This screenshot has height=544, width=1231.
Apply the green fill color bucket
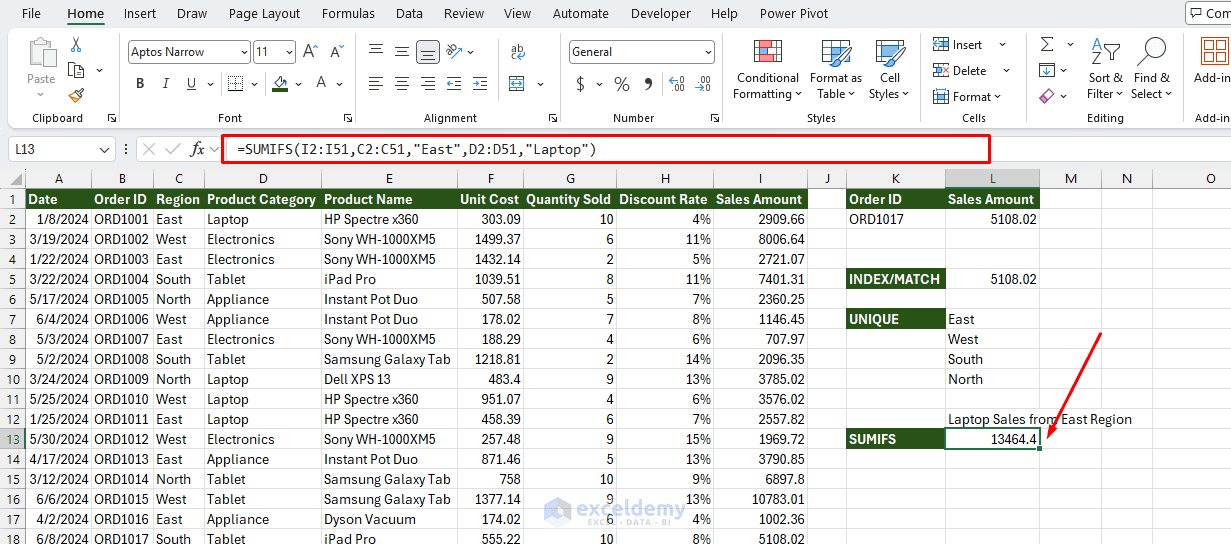[x=281, y=84]
